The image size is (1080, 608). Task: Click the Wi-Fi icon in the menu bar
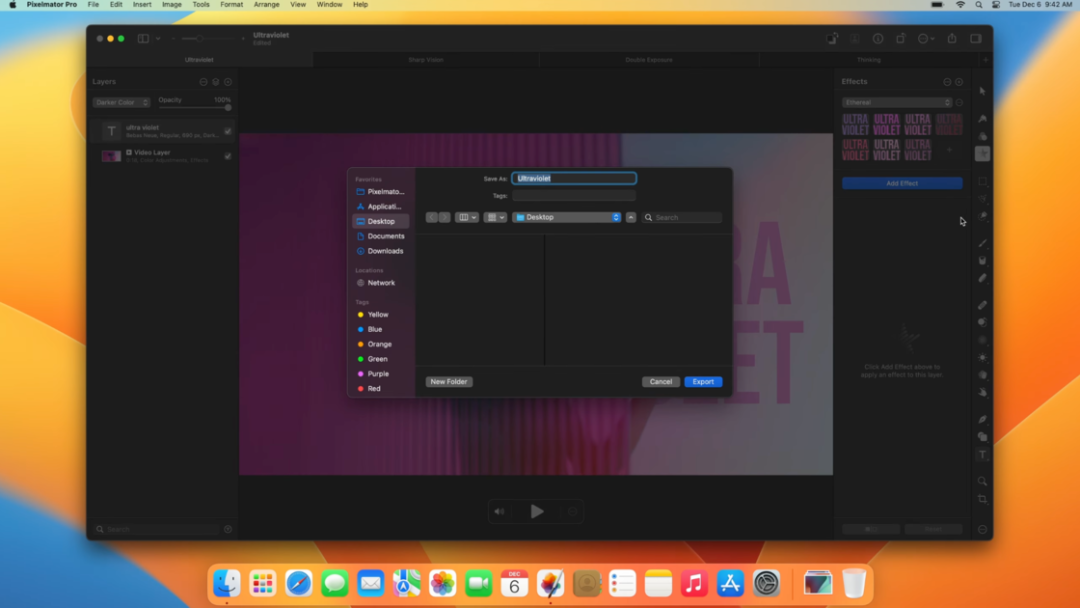click(960, 5)
